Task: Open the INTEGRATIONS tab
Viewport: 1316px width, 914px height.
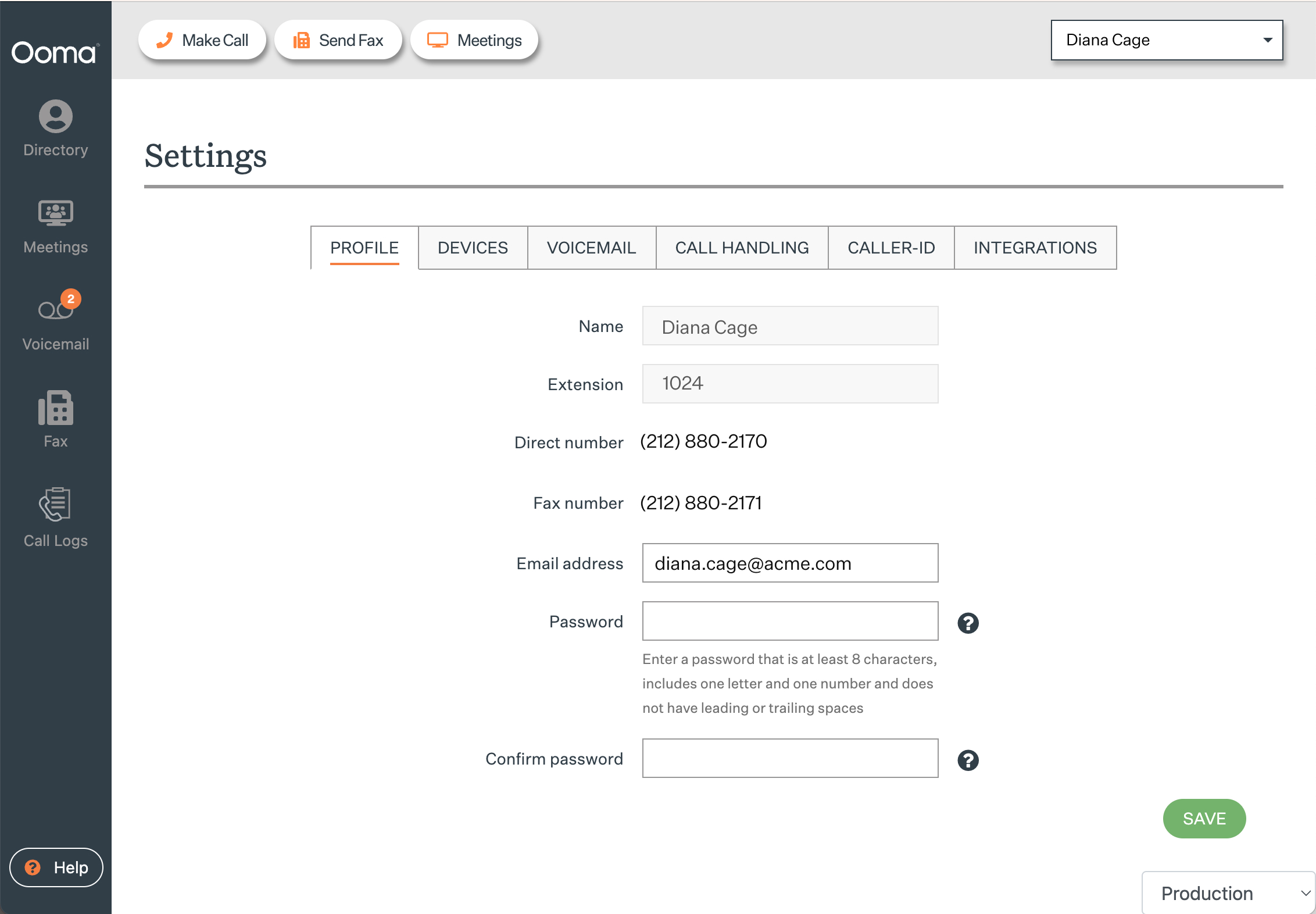Action: tap(1035, 248)
